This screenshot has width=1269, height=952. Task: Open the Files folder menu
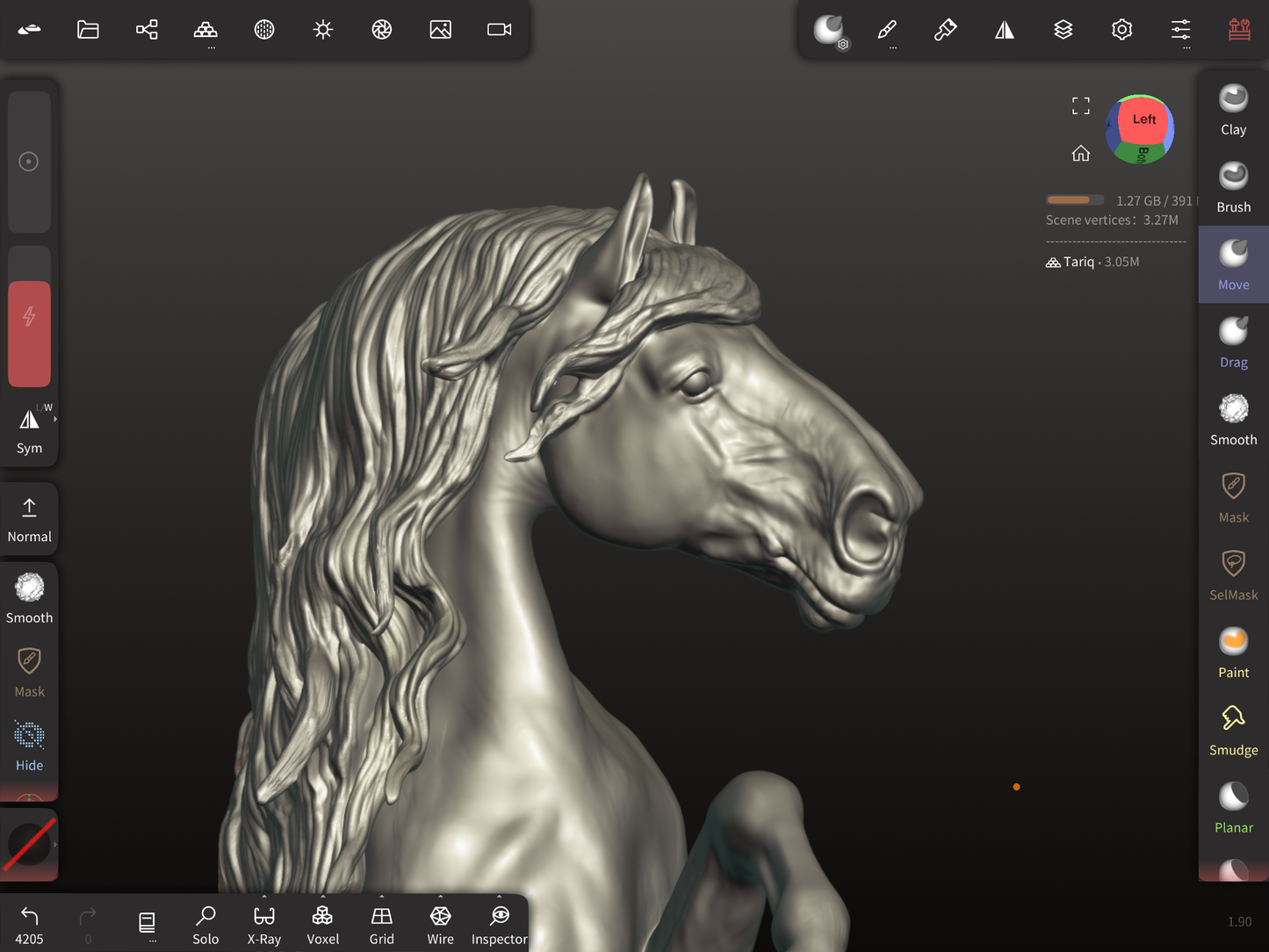(x=88, y=30)
